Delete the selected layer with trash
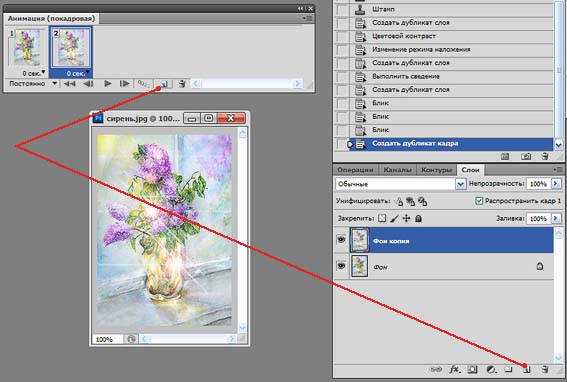This screenshot has height=382, width=567. pyautogui.click(x=545, y=369)
